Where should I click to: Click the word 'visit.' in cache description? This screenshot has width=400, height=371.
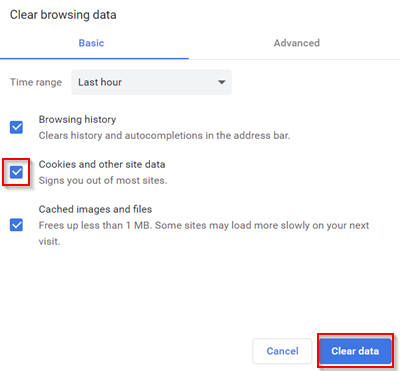[49, 241]
